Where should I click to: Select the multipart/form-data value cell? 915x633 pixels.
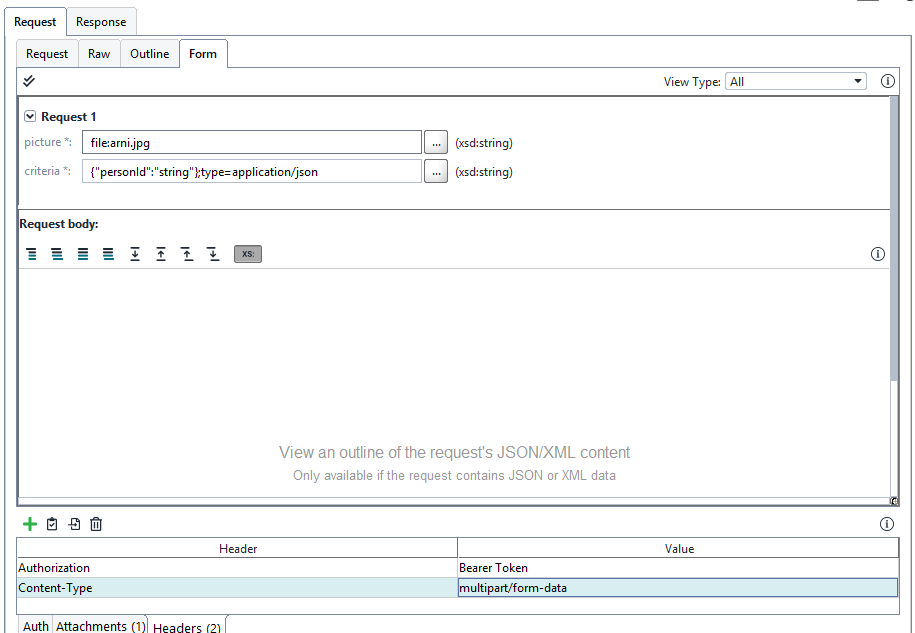click(679, 588)
